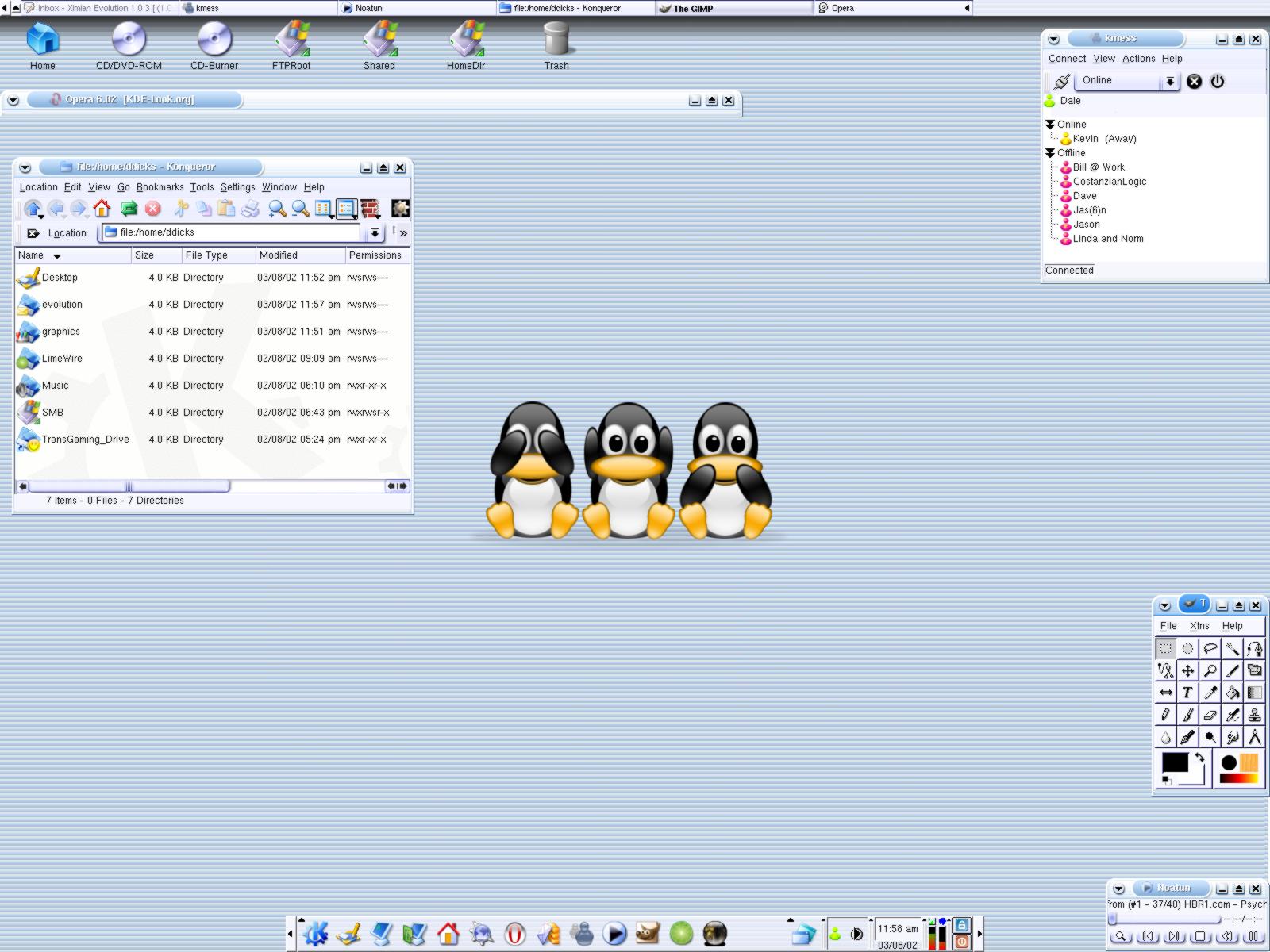Switch to Ximian Evolution Inbox taskbar entry
Viewport: 1270px width, 952px height.
[99, 8]
